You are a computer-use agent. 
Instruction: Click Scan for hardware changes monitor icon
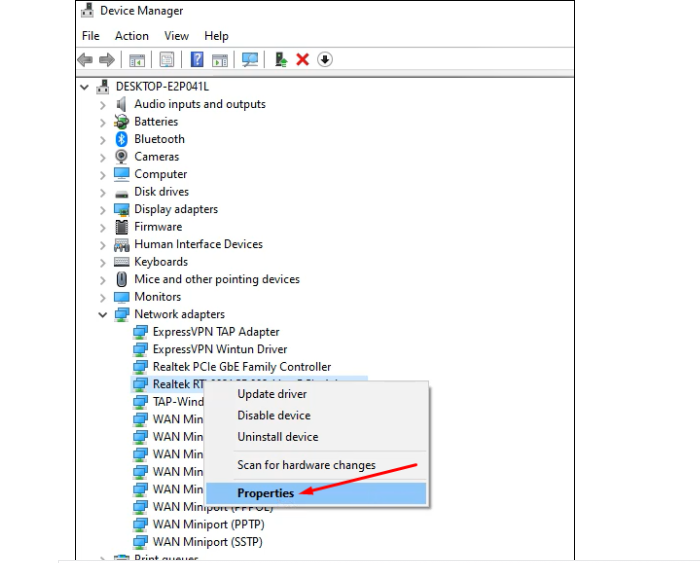point(250,59)
